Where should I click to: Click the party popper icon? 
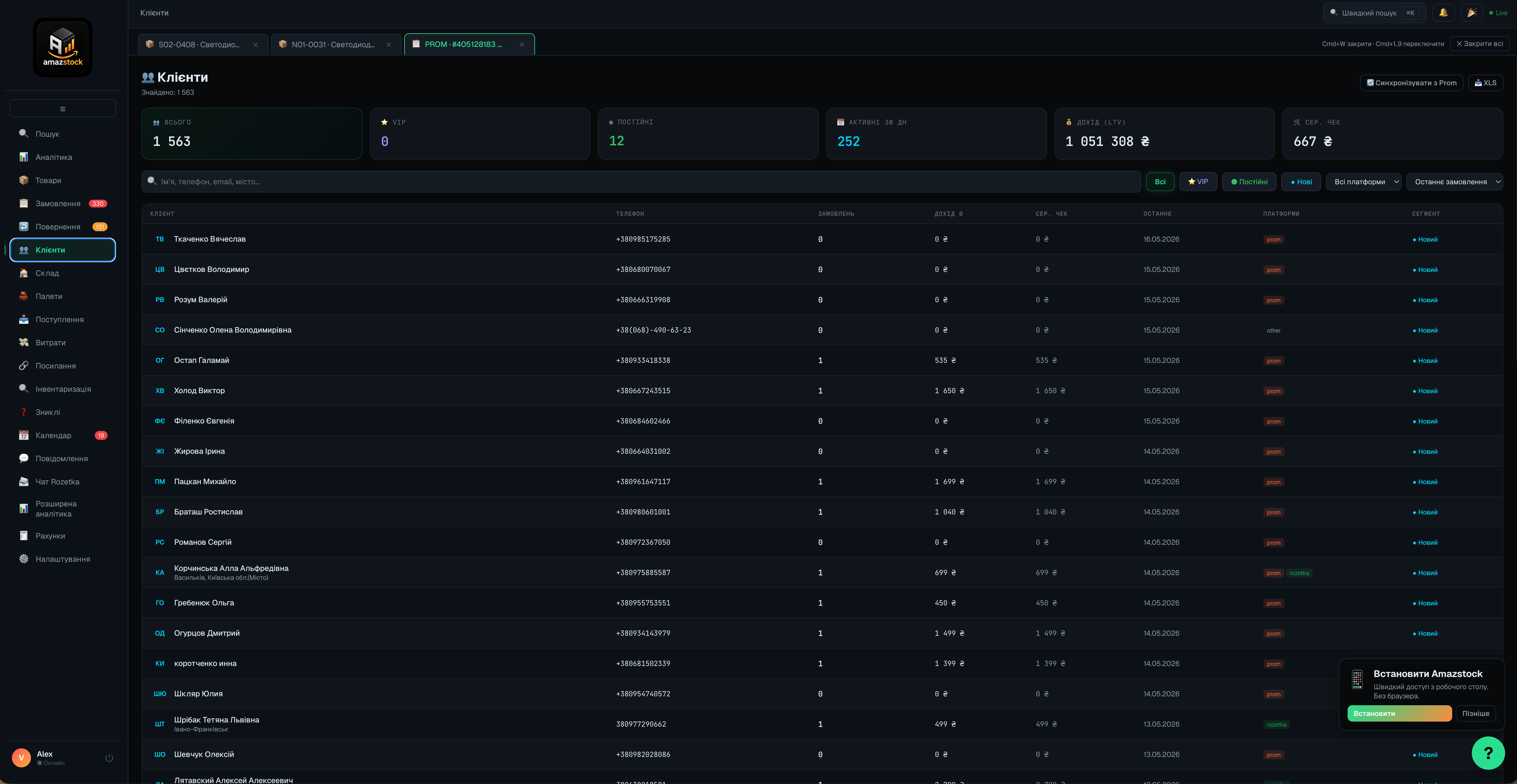coord(1472,12)
